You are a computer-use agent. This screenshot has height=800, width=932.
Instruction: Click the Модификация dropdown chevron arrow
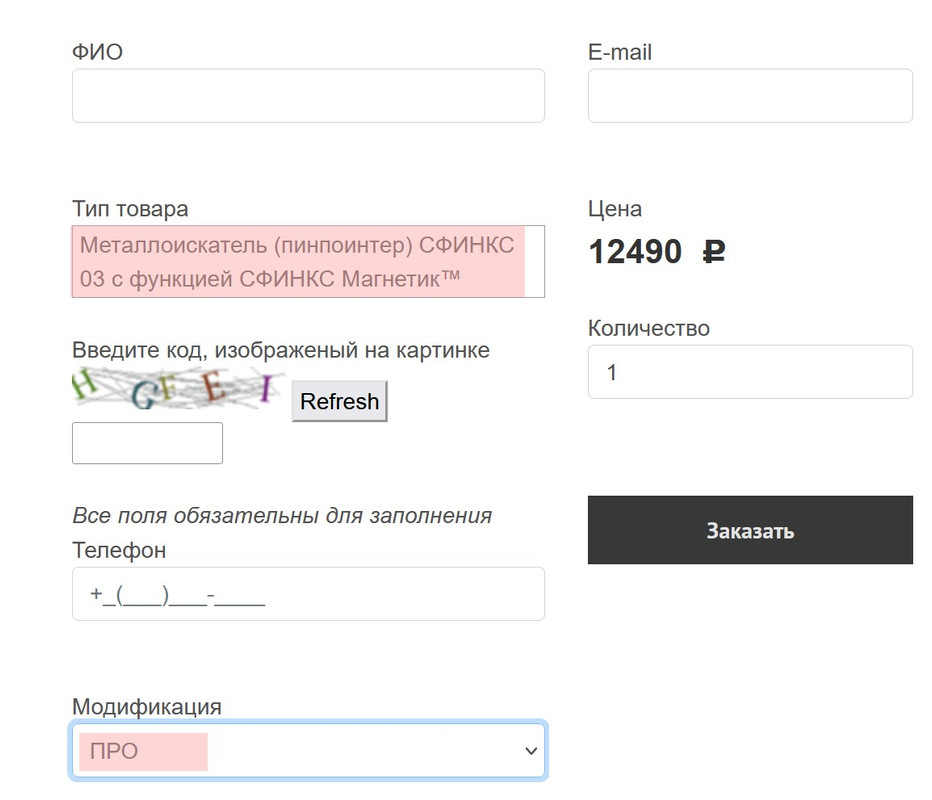[x=531, y=752]
